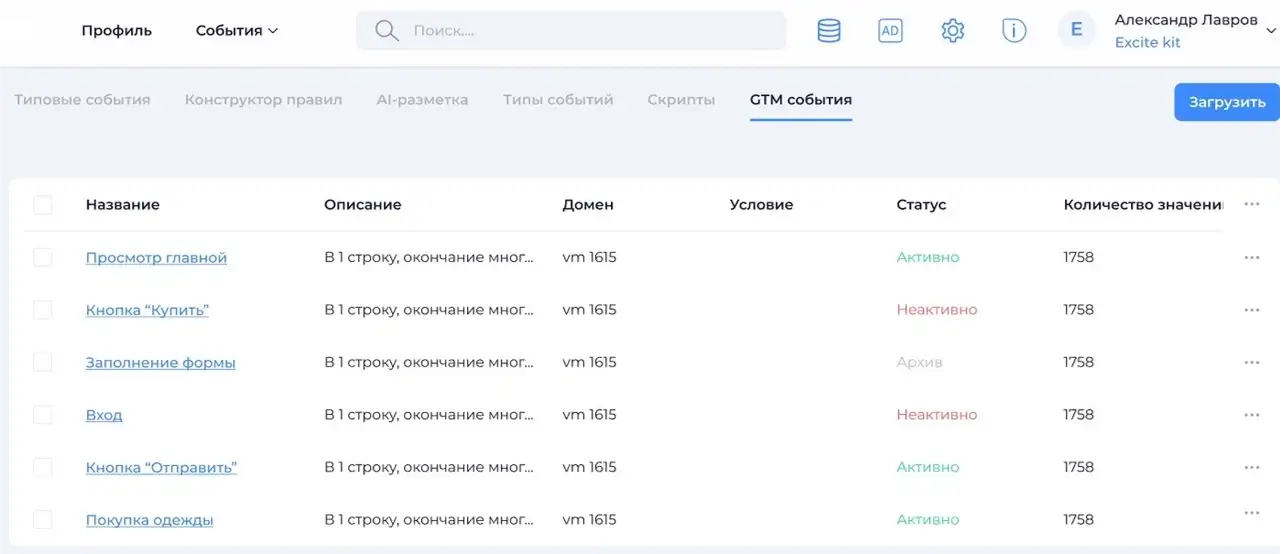Open the Просмотр главной link
Viewport: 1281px width, 554px height.
(156, 258)
